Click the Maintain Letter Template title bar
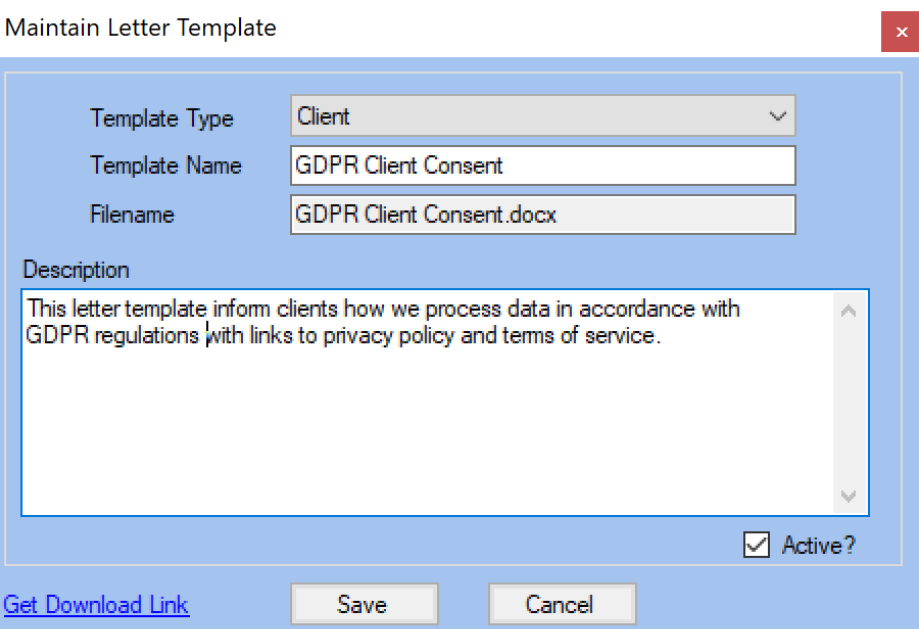The image size is (919, 629). 400,28
